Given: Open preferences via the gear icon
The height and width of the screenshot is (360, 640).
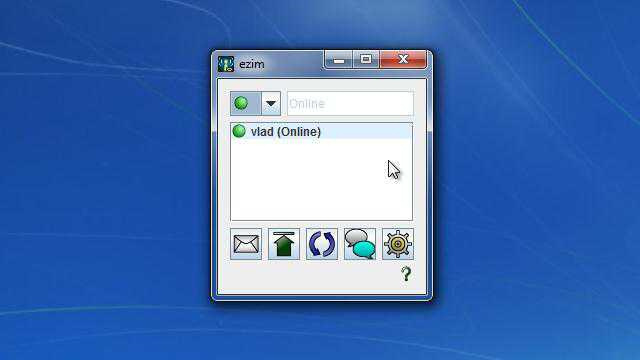Looking at the screenshot, I should point(398,244).
